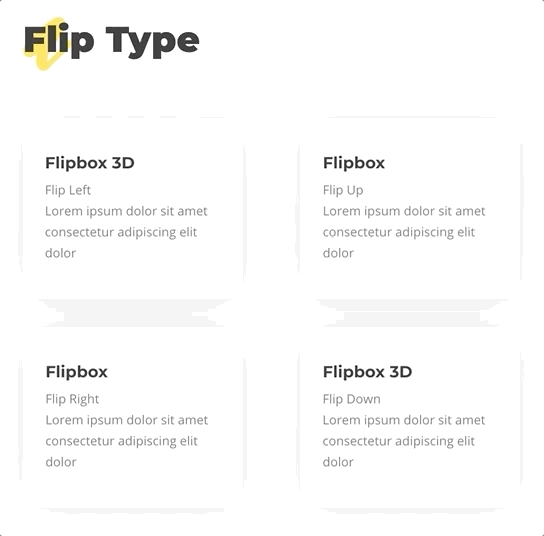Click "consectetur adipiscing elit" in Flip Up card
544x536 pixels.
399,232
